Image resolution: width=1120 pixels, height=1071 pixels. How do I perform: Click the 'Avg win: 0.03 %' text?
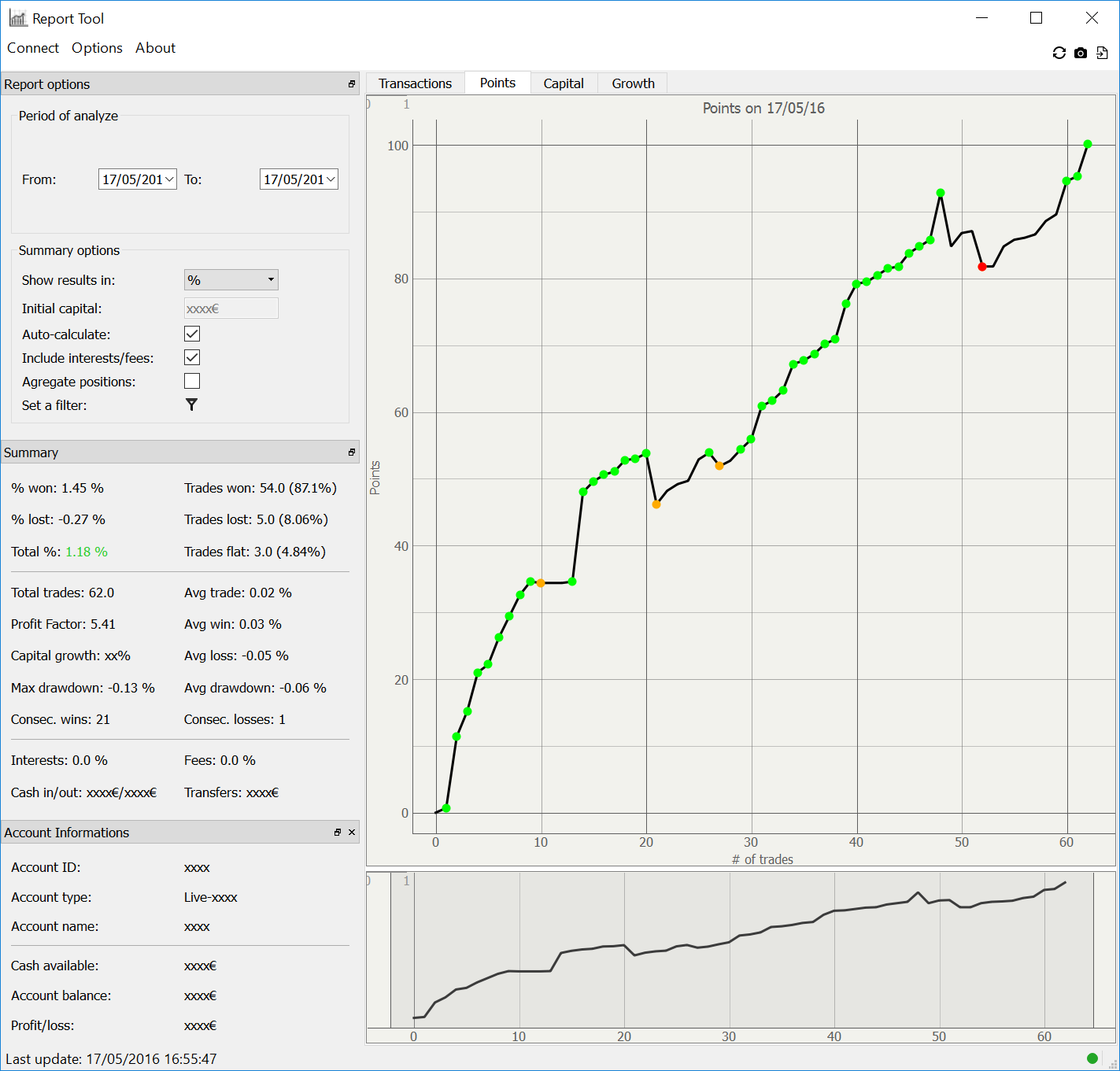pyautogui.click(x=233, y=624)
